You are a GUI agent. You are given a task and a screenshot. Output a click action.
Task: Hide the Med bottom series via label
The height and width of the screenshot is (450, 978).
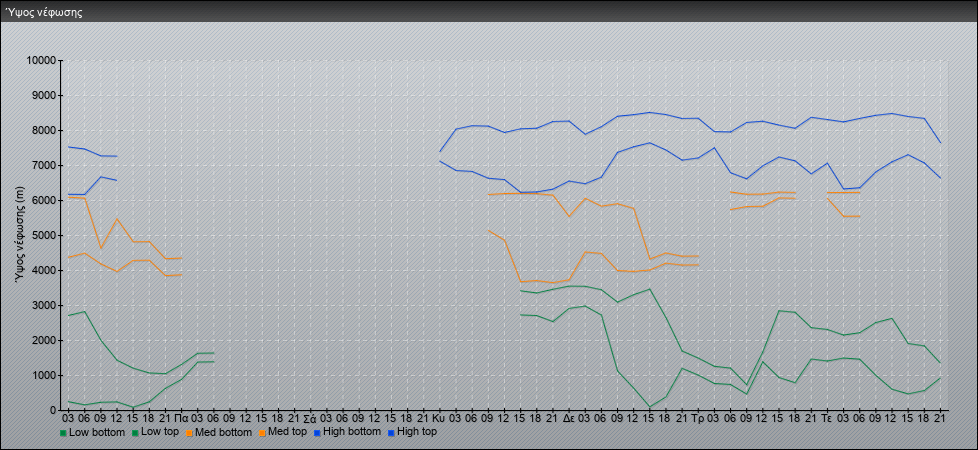226,433
